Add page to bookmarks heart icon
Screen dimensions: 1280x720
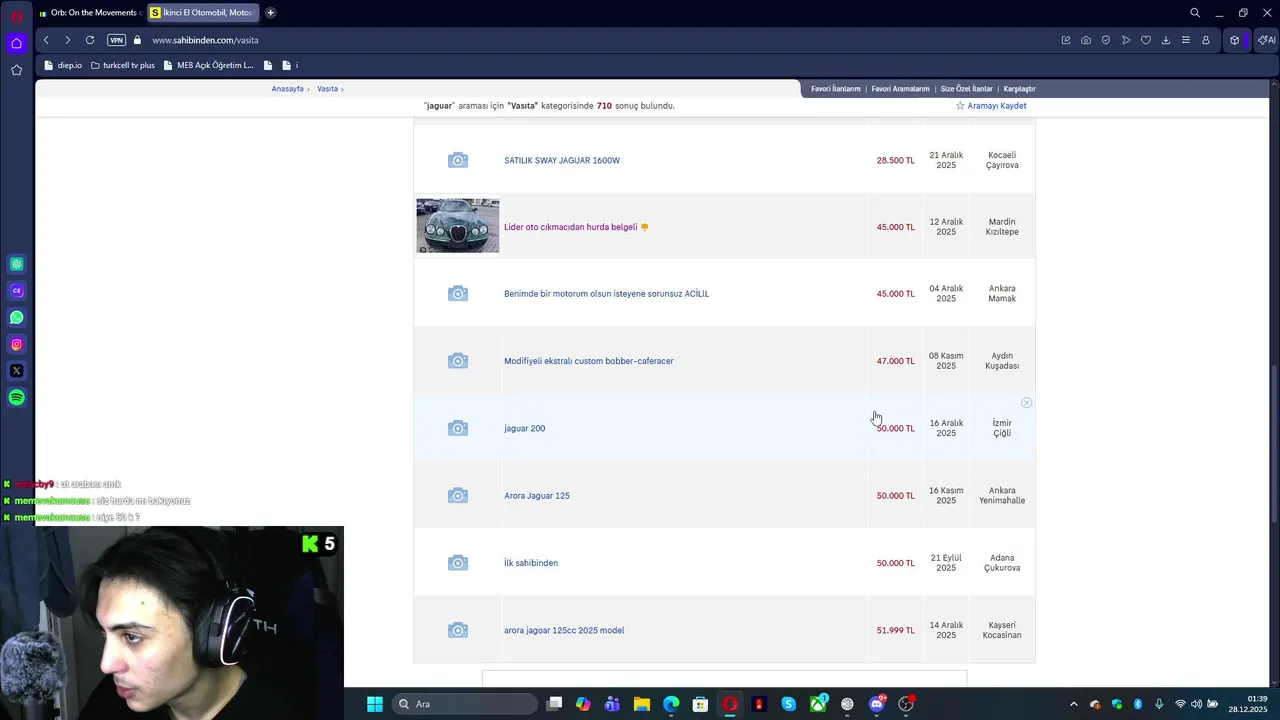pos(1146,40)
